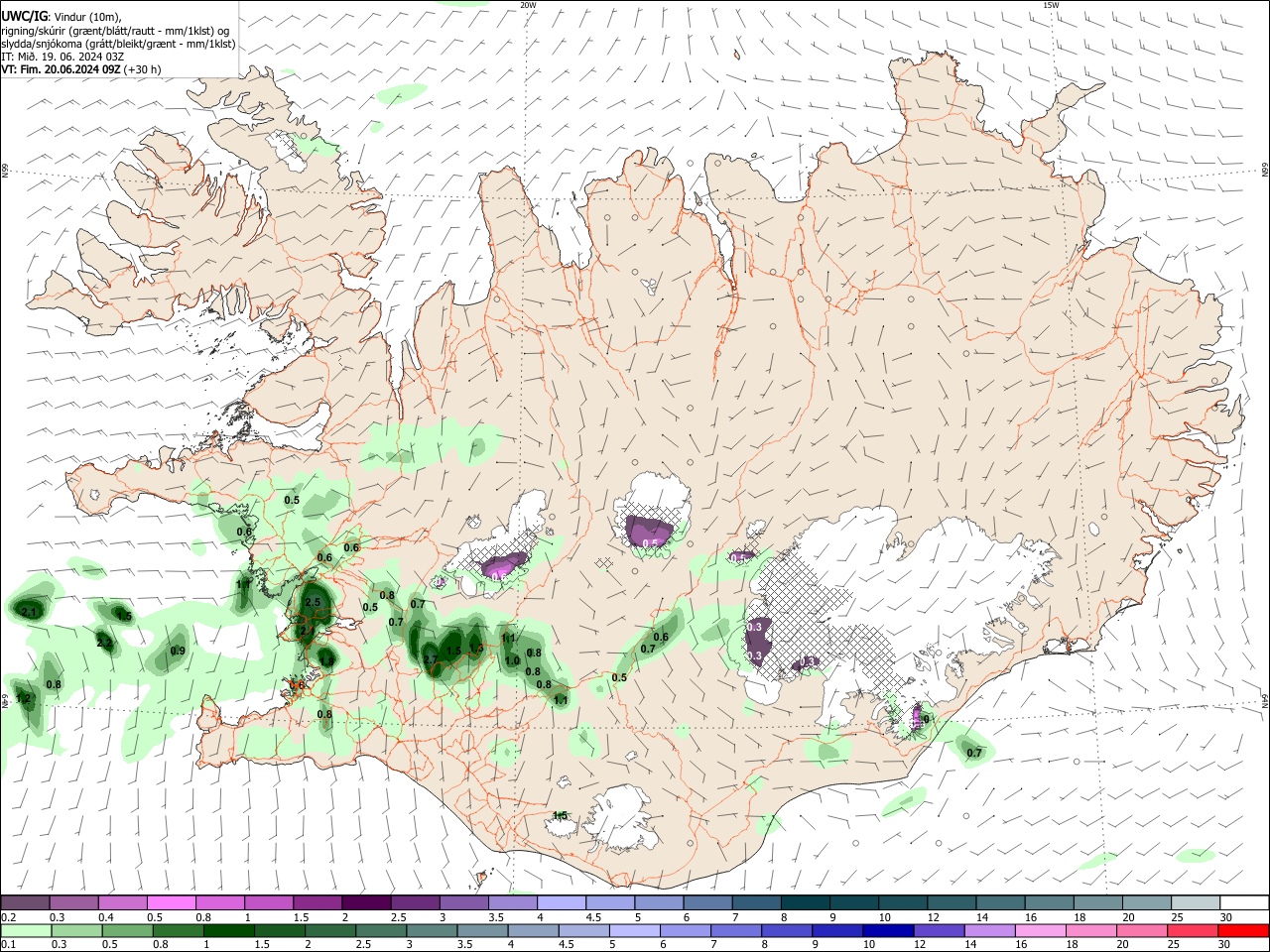Select the 1.0 rainfall value on map

[x=512, y=660]
